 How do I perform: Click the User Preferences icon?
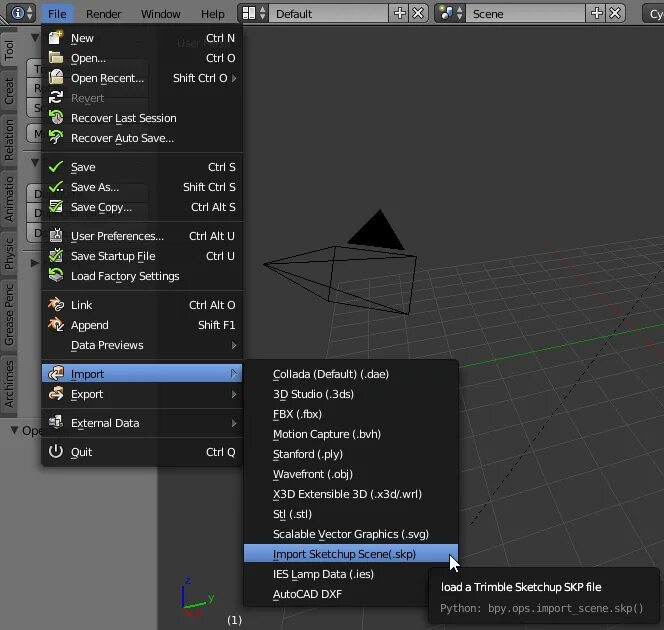pos(55,235)
